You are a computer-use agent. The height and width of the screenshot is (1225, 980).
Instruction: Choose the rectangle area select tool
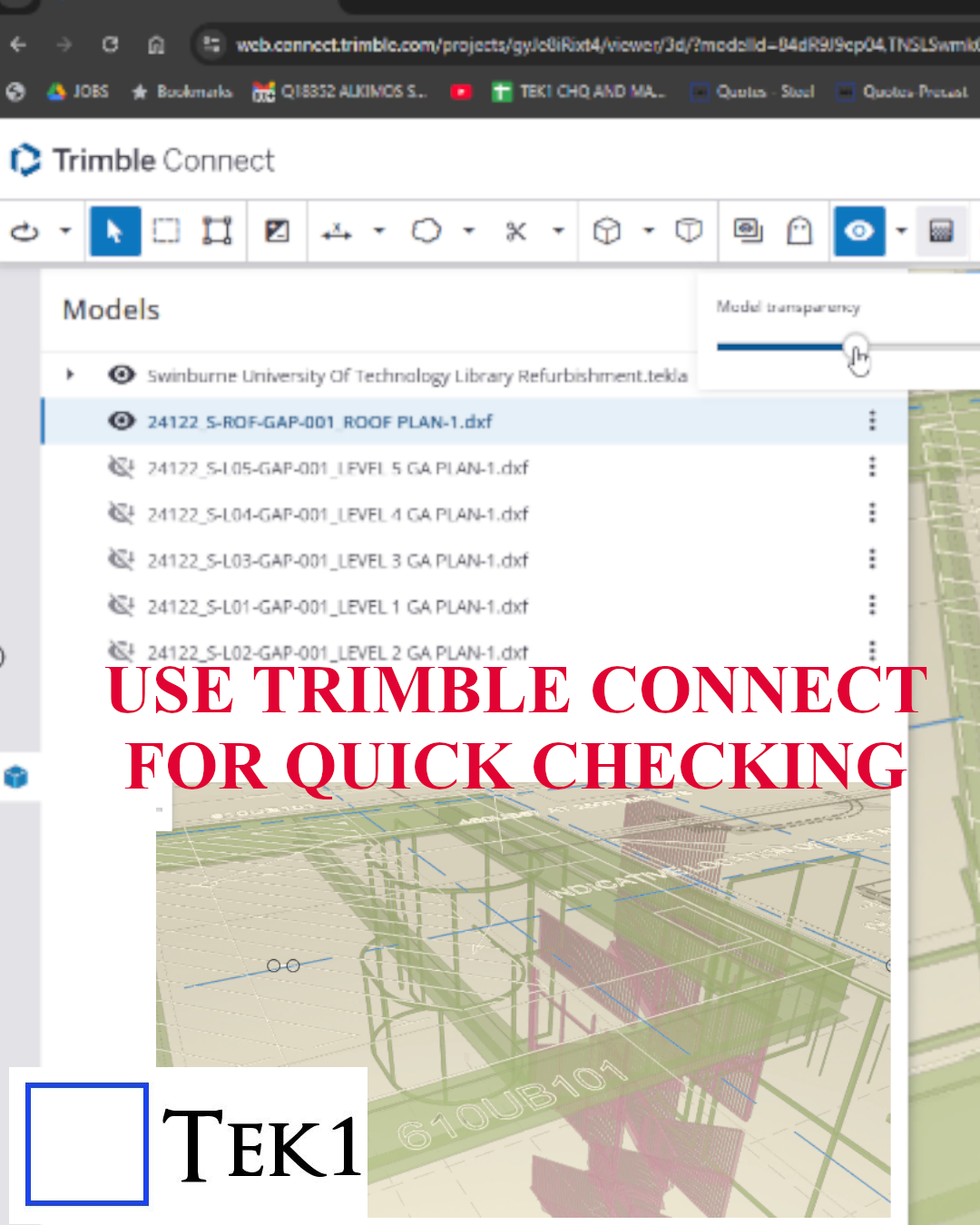166,231
